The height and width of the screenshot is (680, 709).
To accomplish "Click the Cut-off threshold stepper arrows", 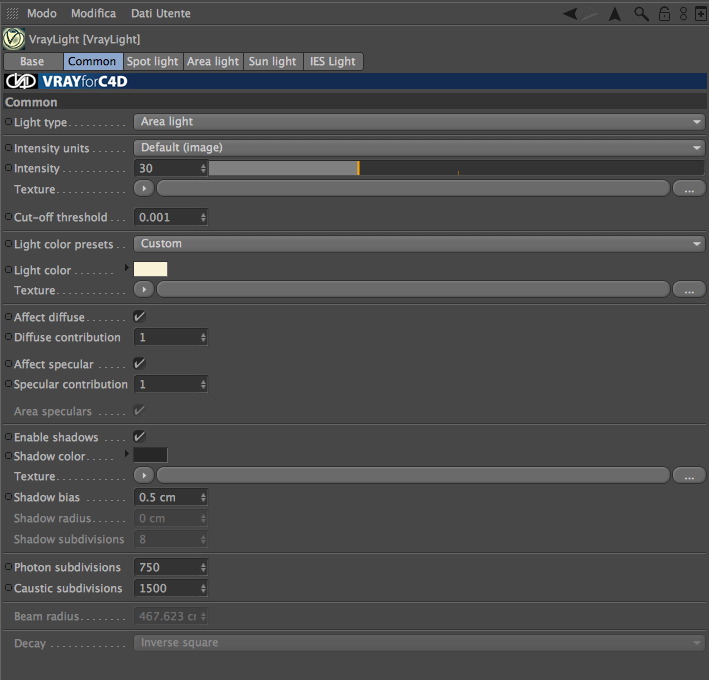I will click(x=203, y=217).
